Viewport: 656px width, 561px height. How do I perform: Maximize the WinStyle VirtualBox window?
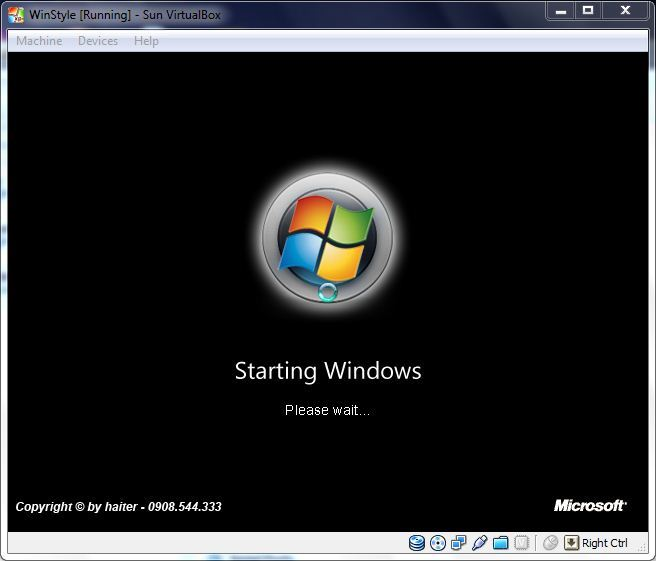tap(588, 10)
